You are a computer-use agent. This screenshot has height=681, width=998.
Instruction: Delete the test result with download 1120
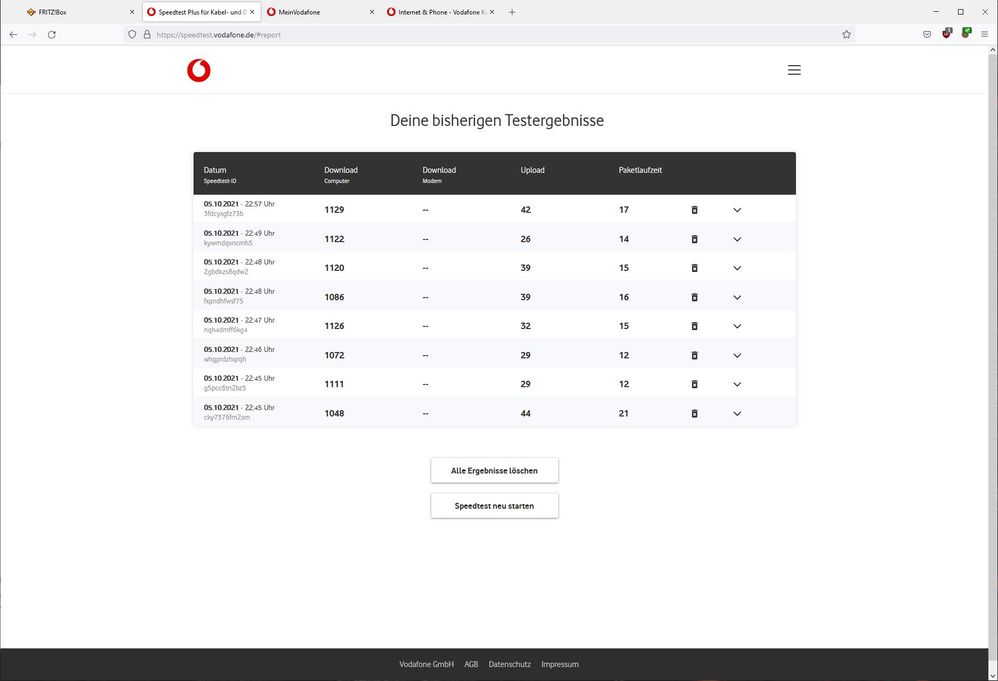pyautogui.click(x=694, y=268)
